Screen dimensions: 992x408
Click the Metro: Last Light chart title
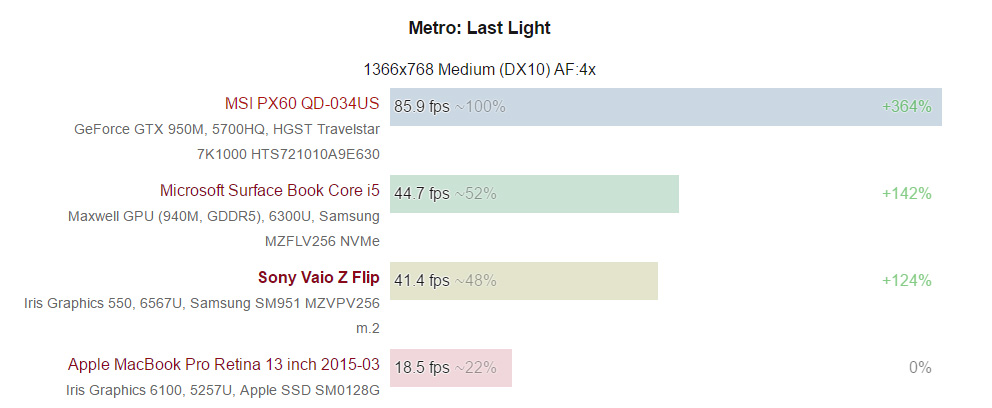pos(480,28)
